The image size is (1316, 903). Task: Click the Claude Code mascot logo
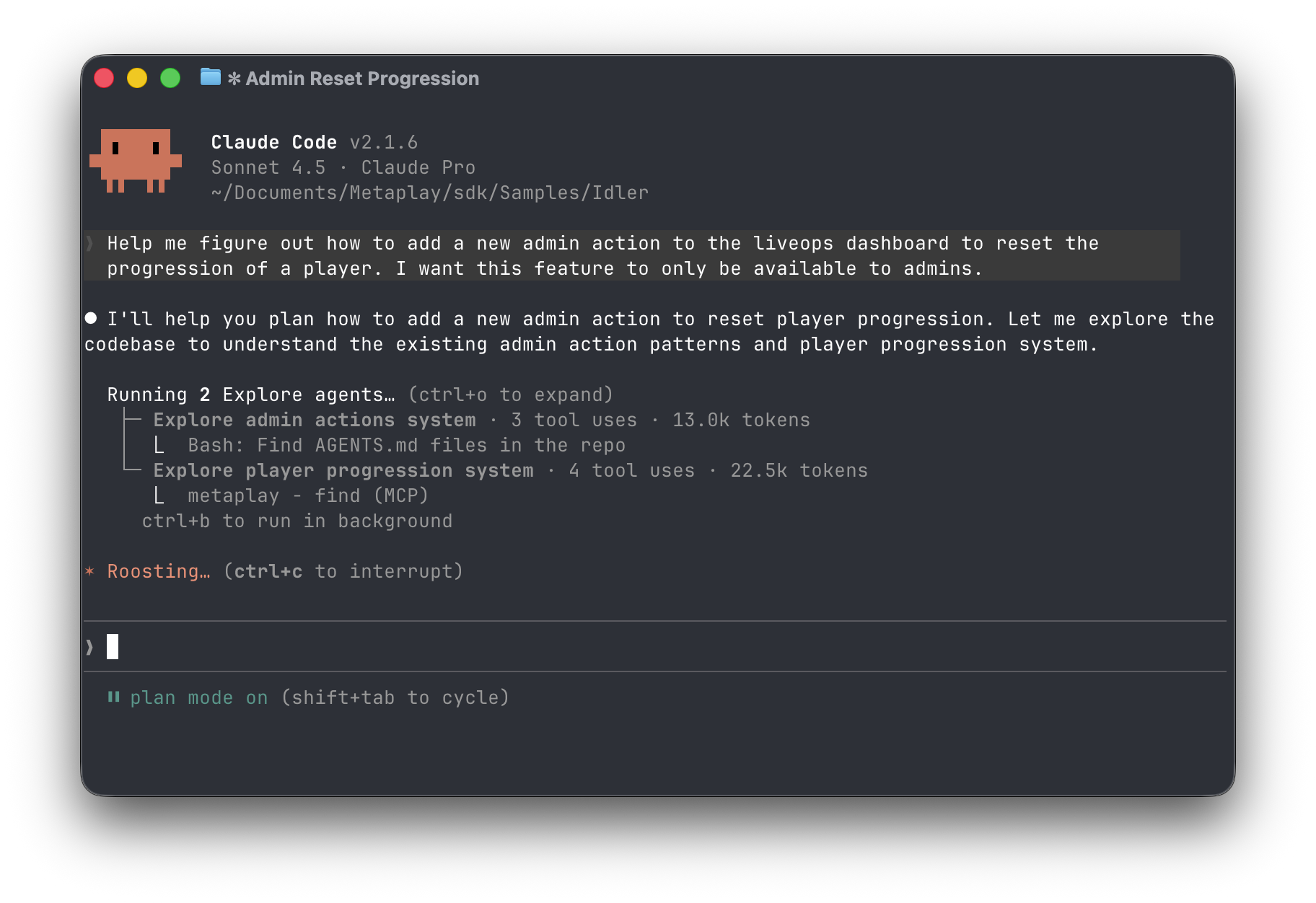tap(136, 160)
